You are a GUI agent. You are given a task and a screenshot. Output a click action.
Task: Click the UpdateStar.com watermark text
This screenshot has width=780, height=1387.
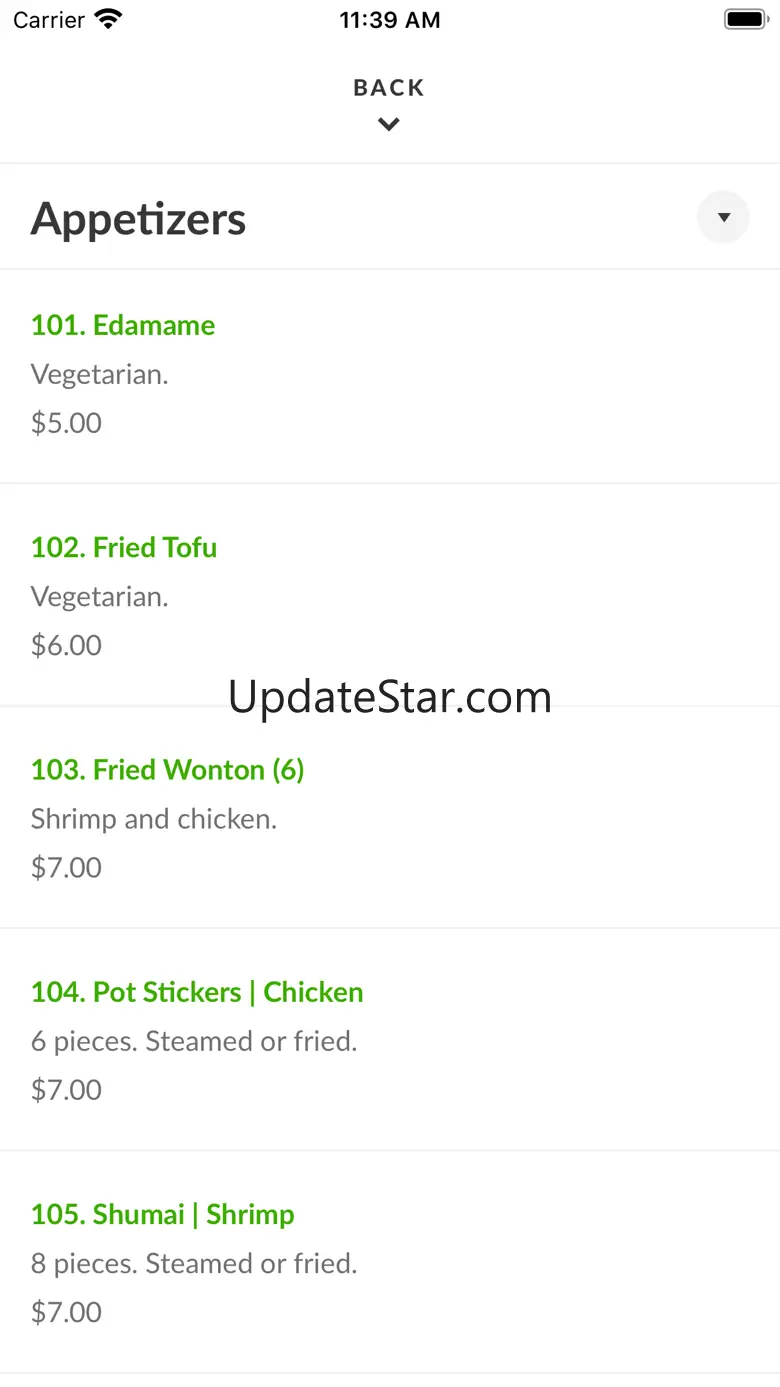pos(390,697)
